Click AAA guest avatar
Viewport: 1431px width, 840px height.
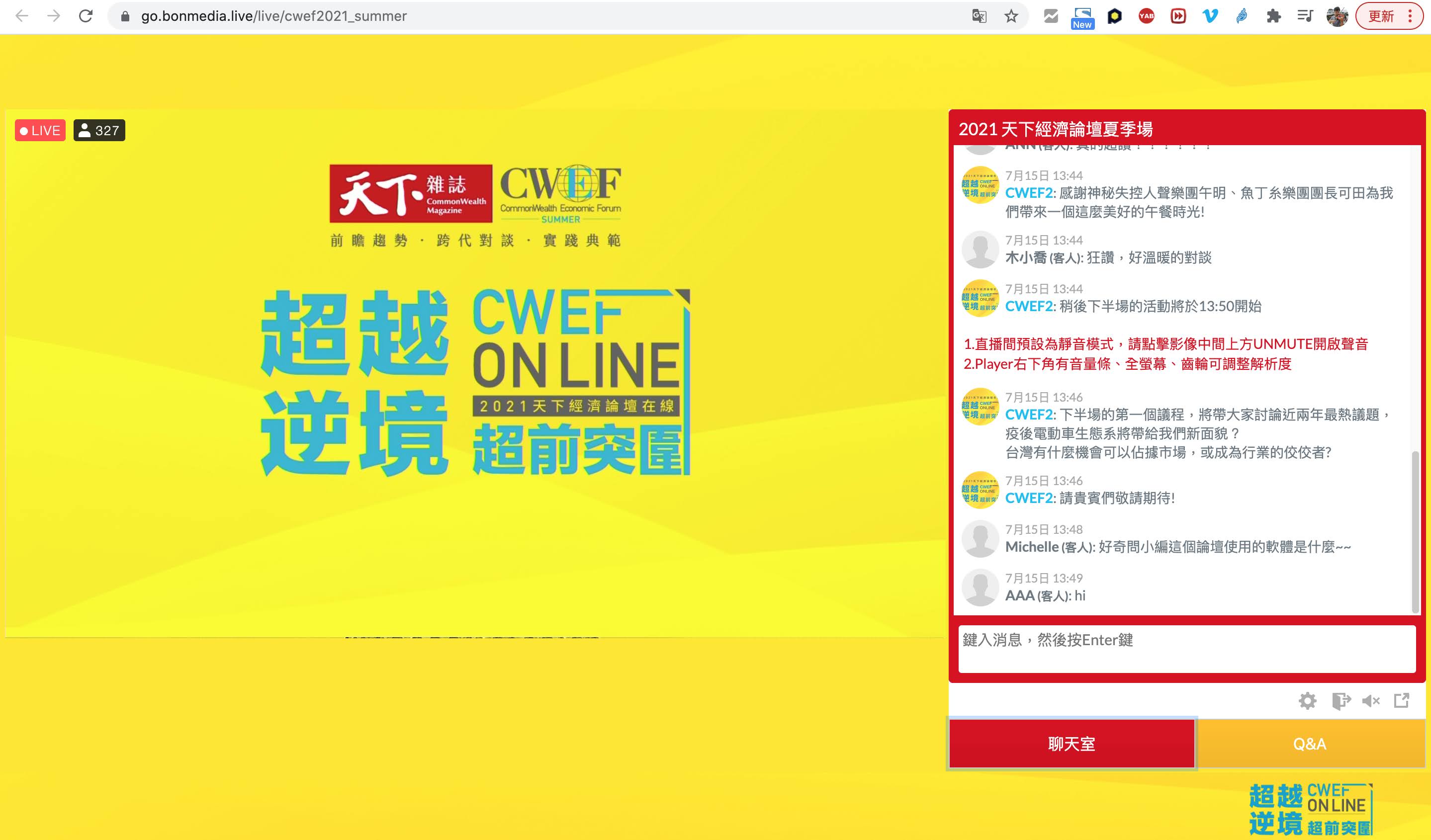click(980, 588)
